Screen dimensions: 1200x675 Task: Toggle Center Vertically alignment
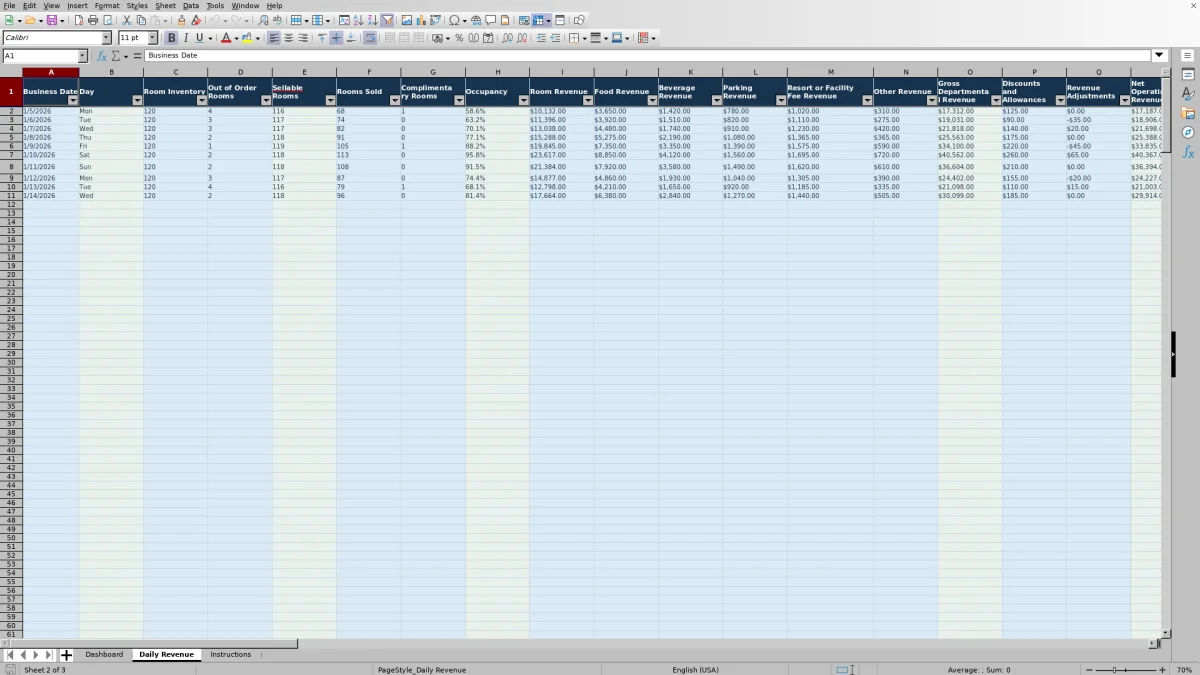coord(336,38)
